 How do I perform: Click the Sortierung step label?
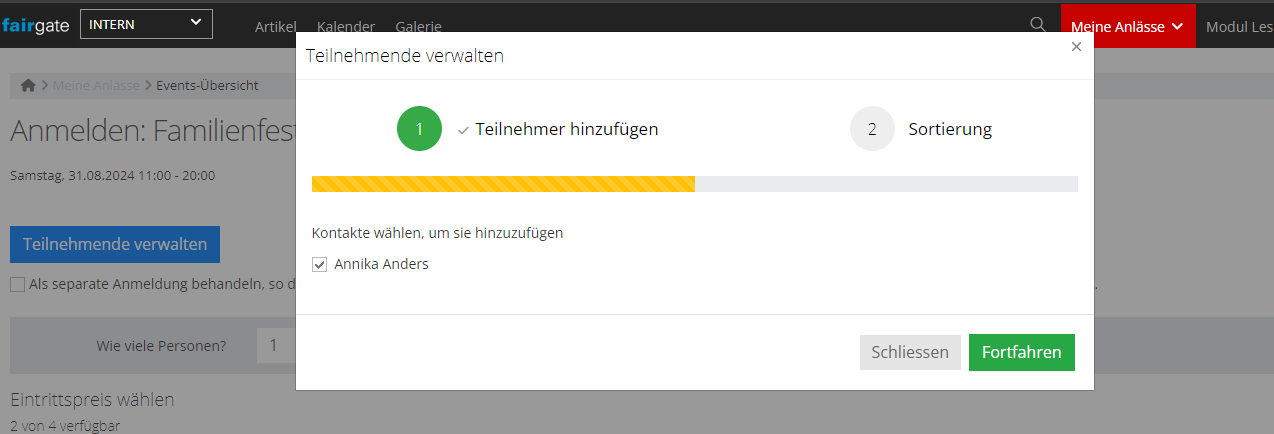950,129
